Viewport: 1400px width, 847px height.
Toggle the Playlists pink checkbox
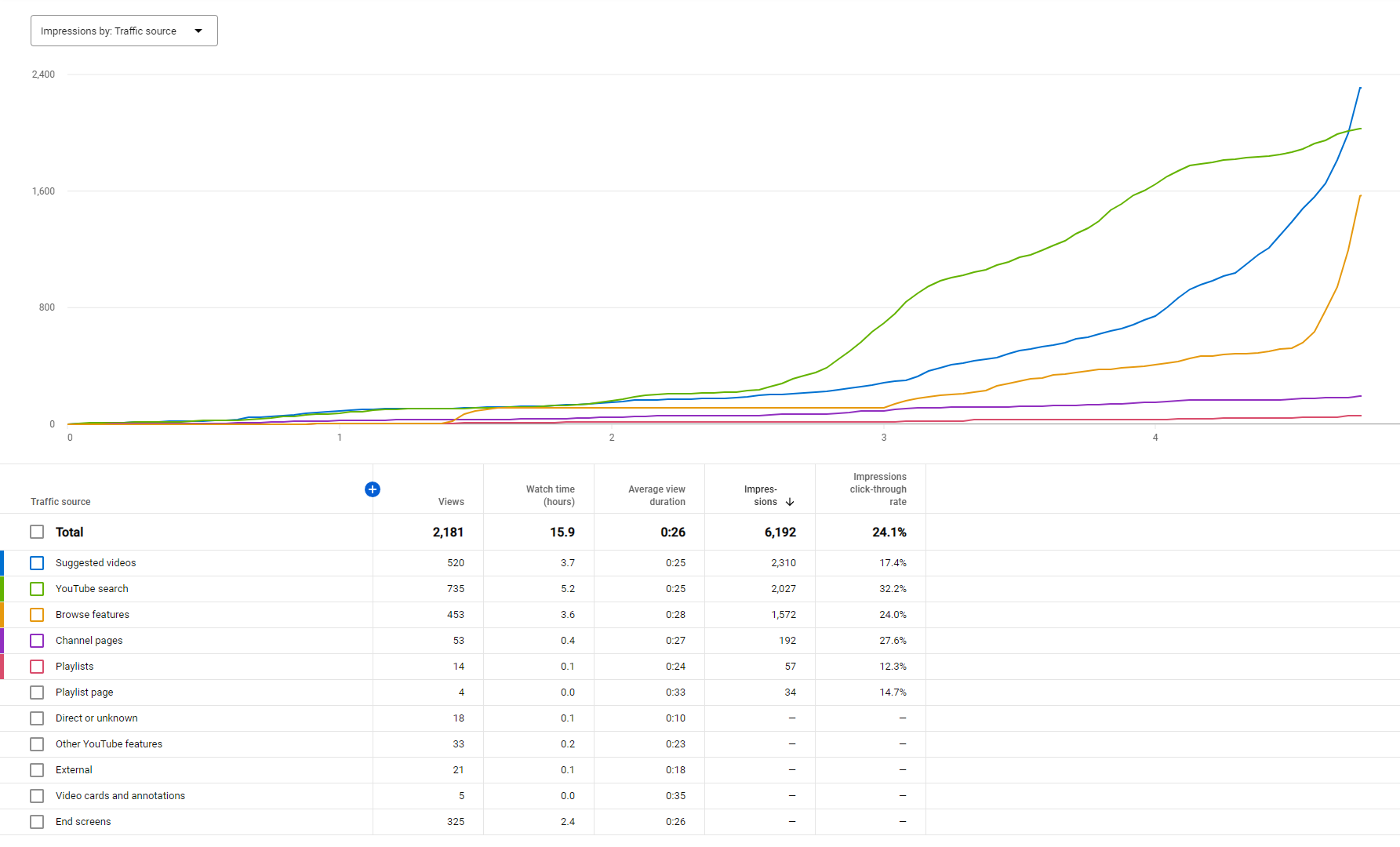[37, 667]
